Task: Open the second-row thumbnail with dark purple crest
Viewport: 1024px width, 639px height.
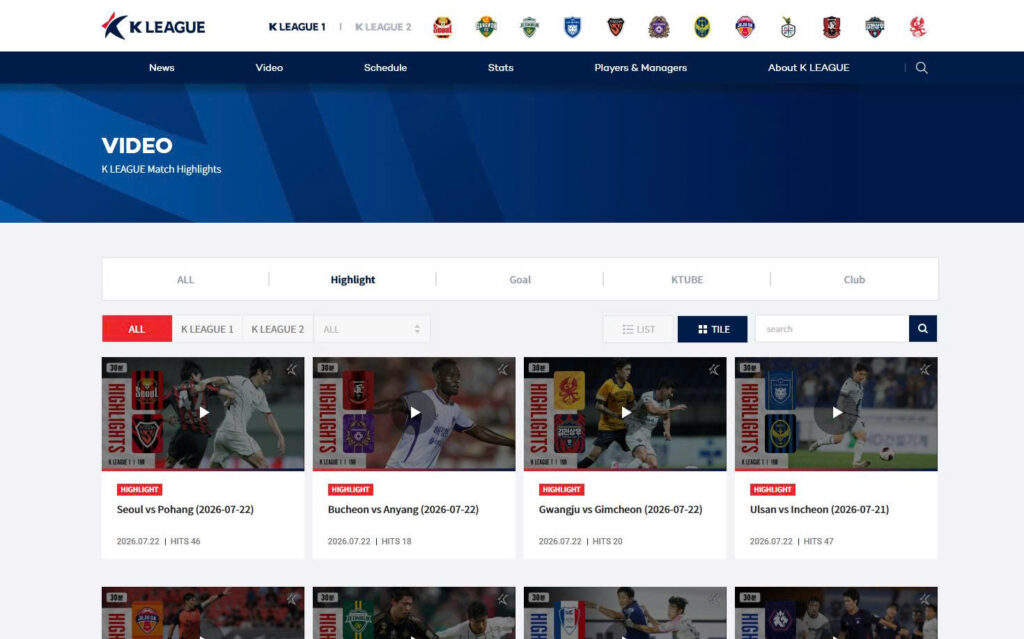Action: [x=836, y=613]
